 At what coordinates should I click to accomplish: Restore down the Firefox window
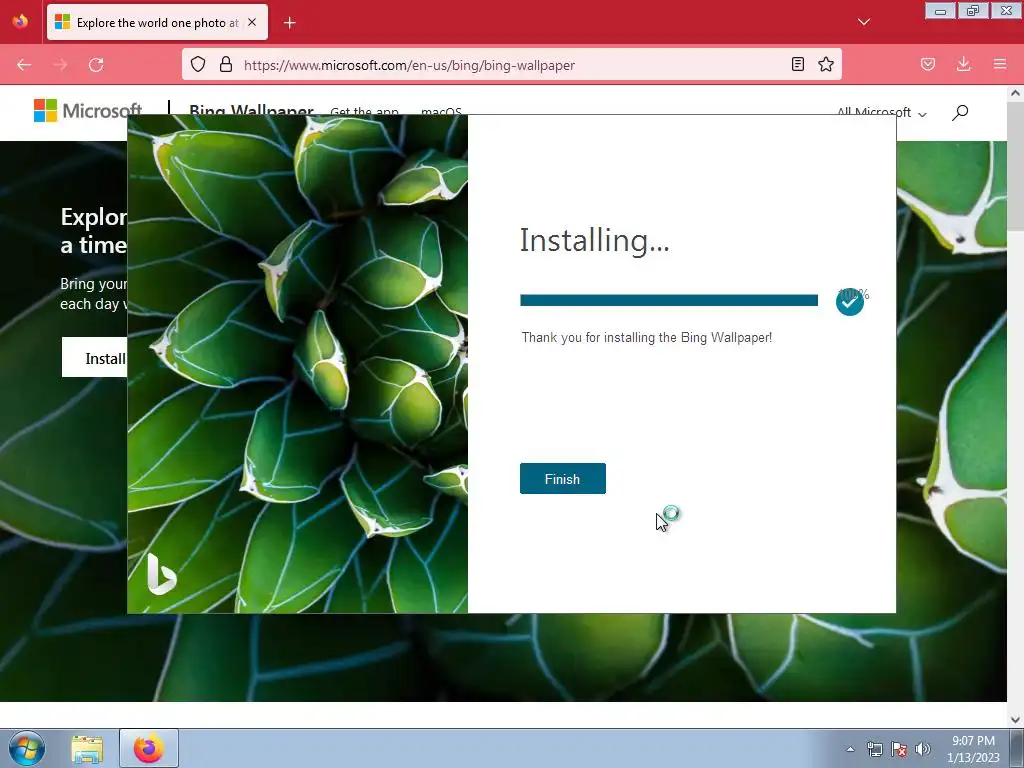pyautogui.click(x=973, y=11)
